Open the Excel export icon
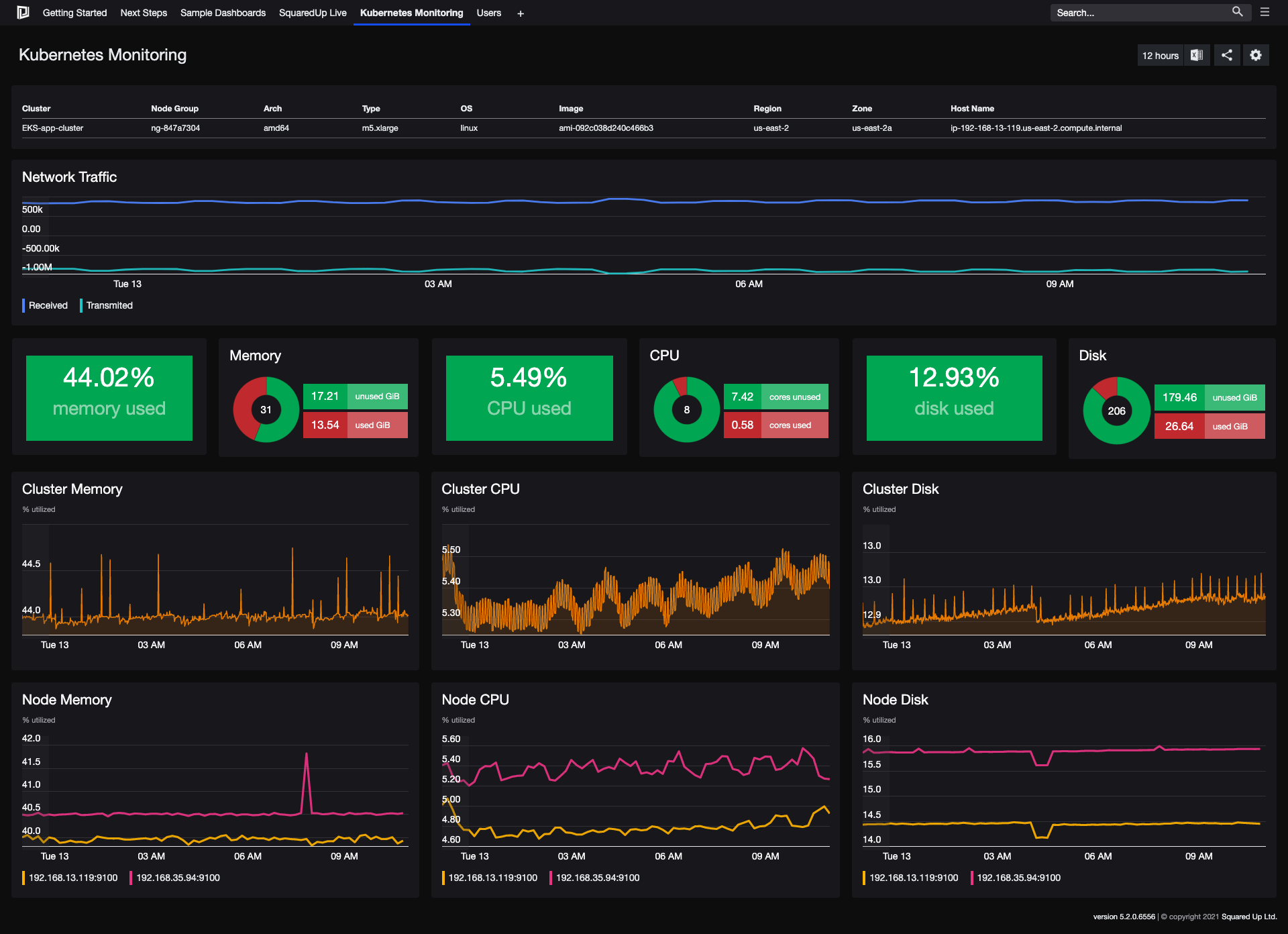Screen dimensions: 1288x934 coord(1197,55)
